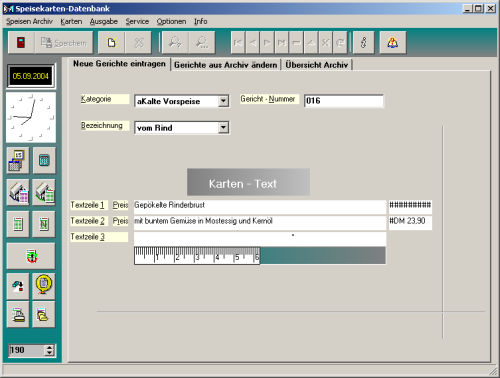Open the Ausgabe menu
Viewport: 500px width, 378px height.
104,21
